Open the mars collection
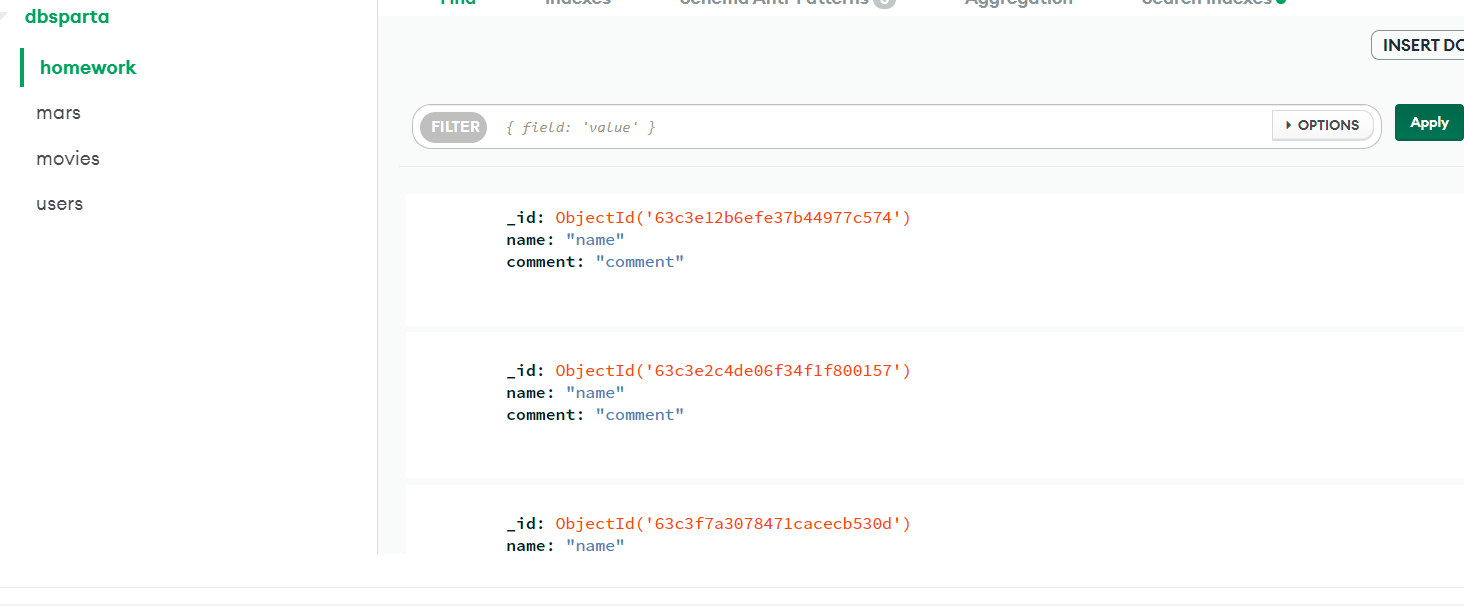The width and height of the screenshot is (1464, 606). click(58, 113)
